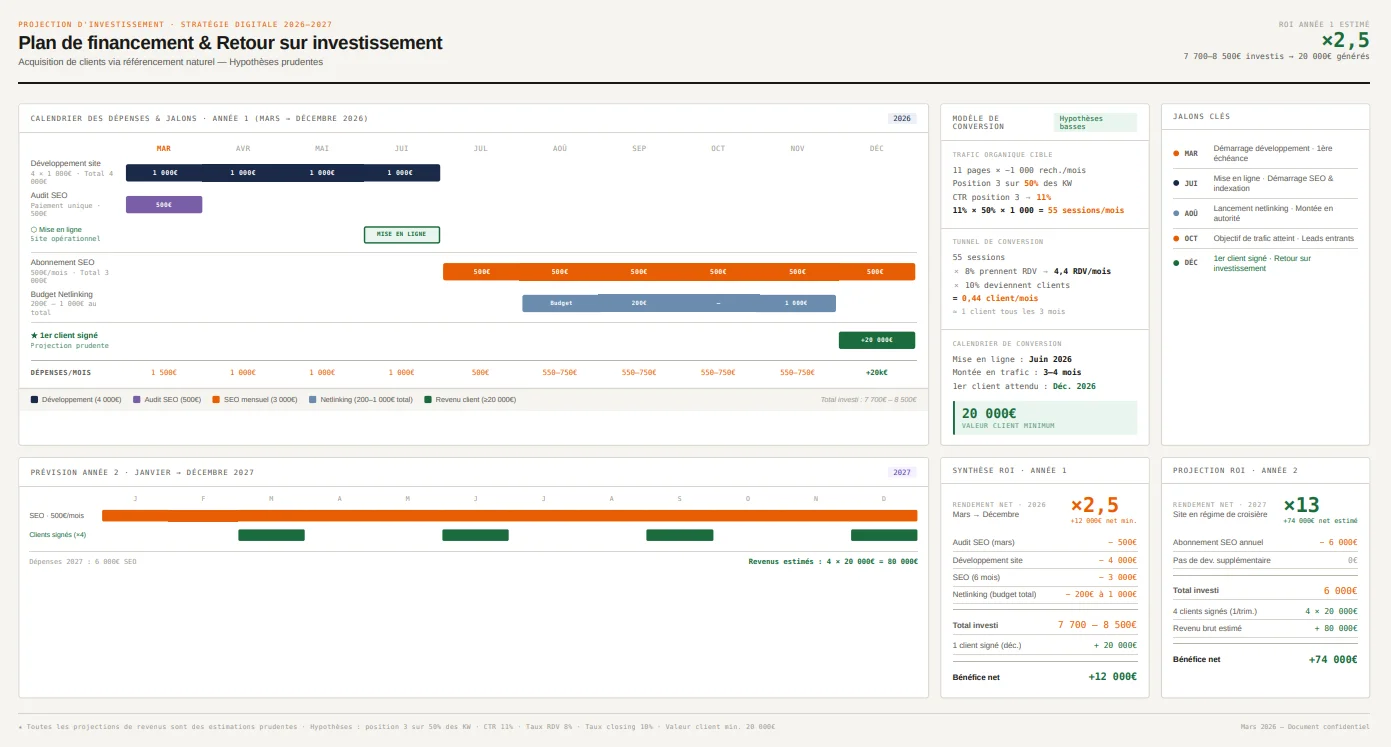Click the Clients signés green bar under S column
Screen dimensions: 1391x747
680,535
